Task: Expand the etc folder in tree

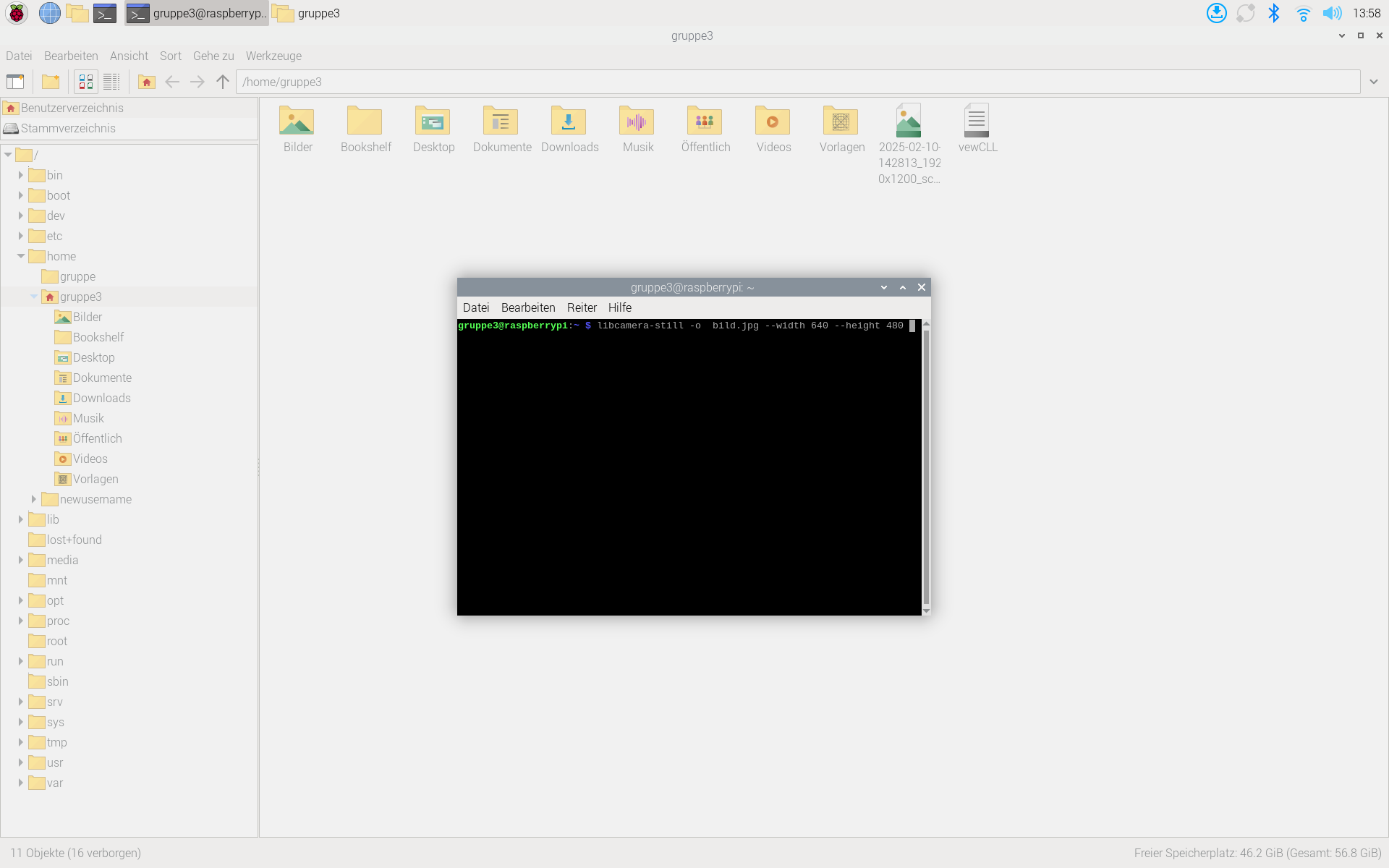Action: pos(21,236)
